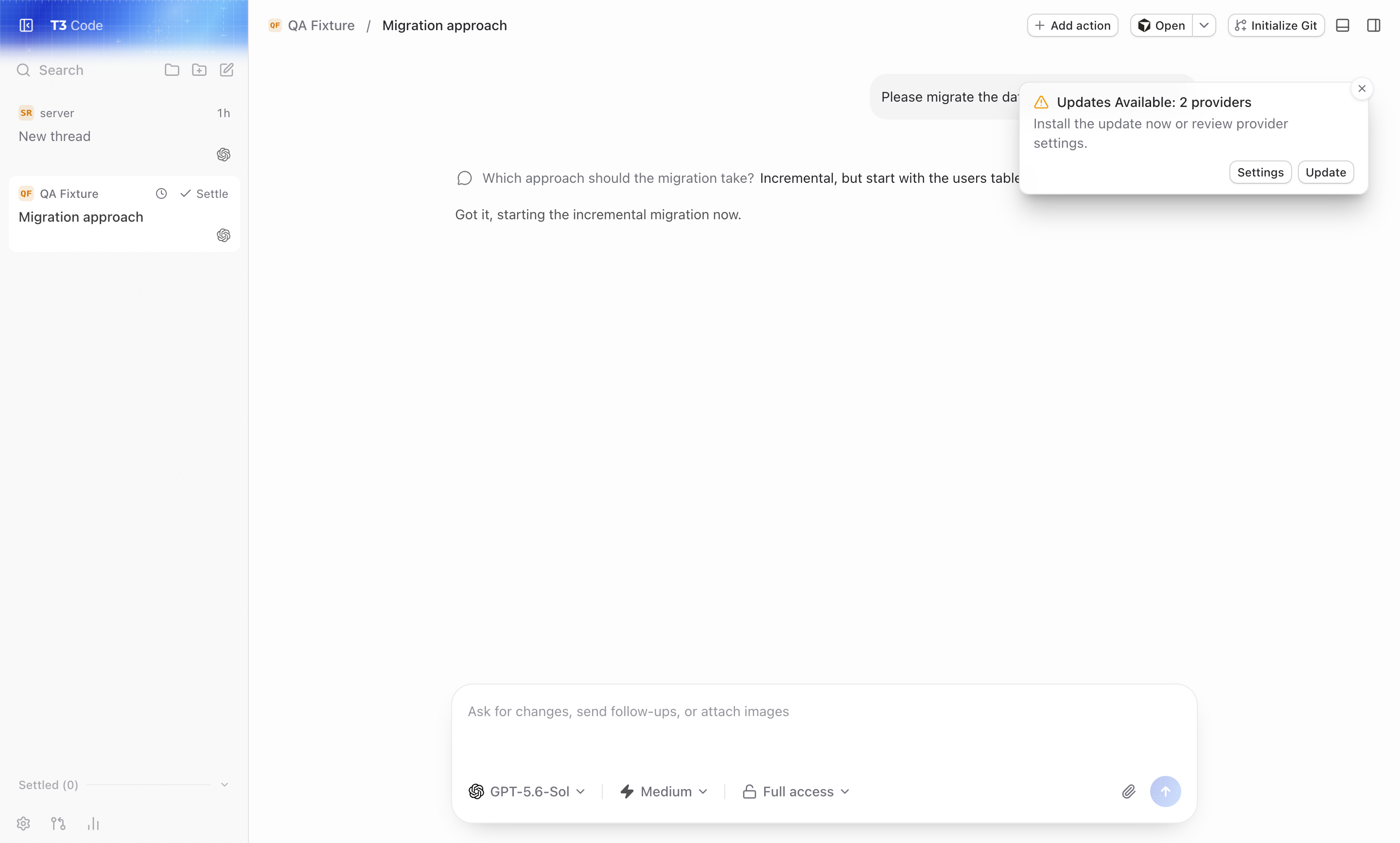
Task: Start a new thread with the compose icon
Action: (x=226, y=70)
